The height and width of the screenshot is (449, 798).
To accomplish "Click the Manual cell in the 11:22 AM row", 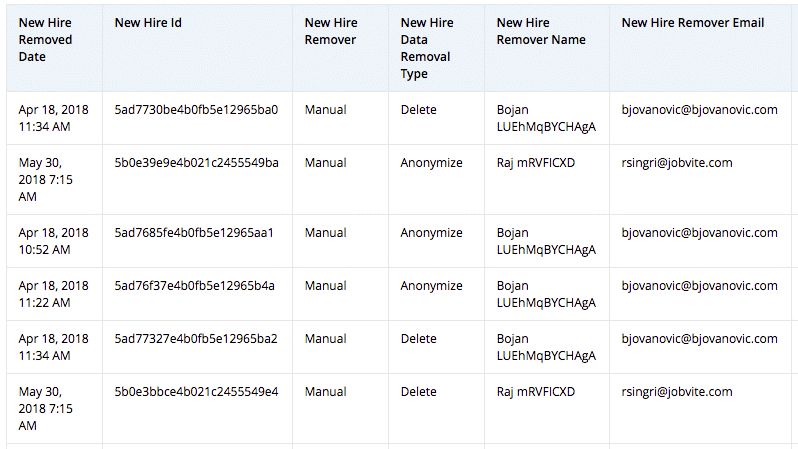I will [325, 286].
